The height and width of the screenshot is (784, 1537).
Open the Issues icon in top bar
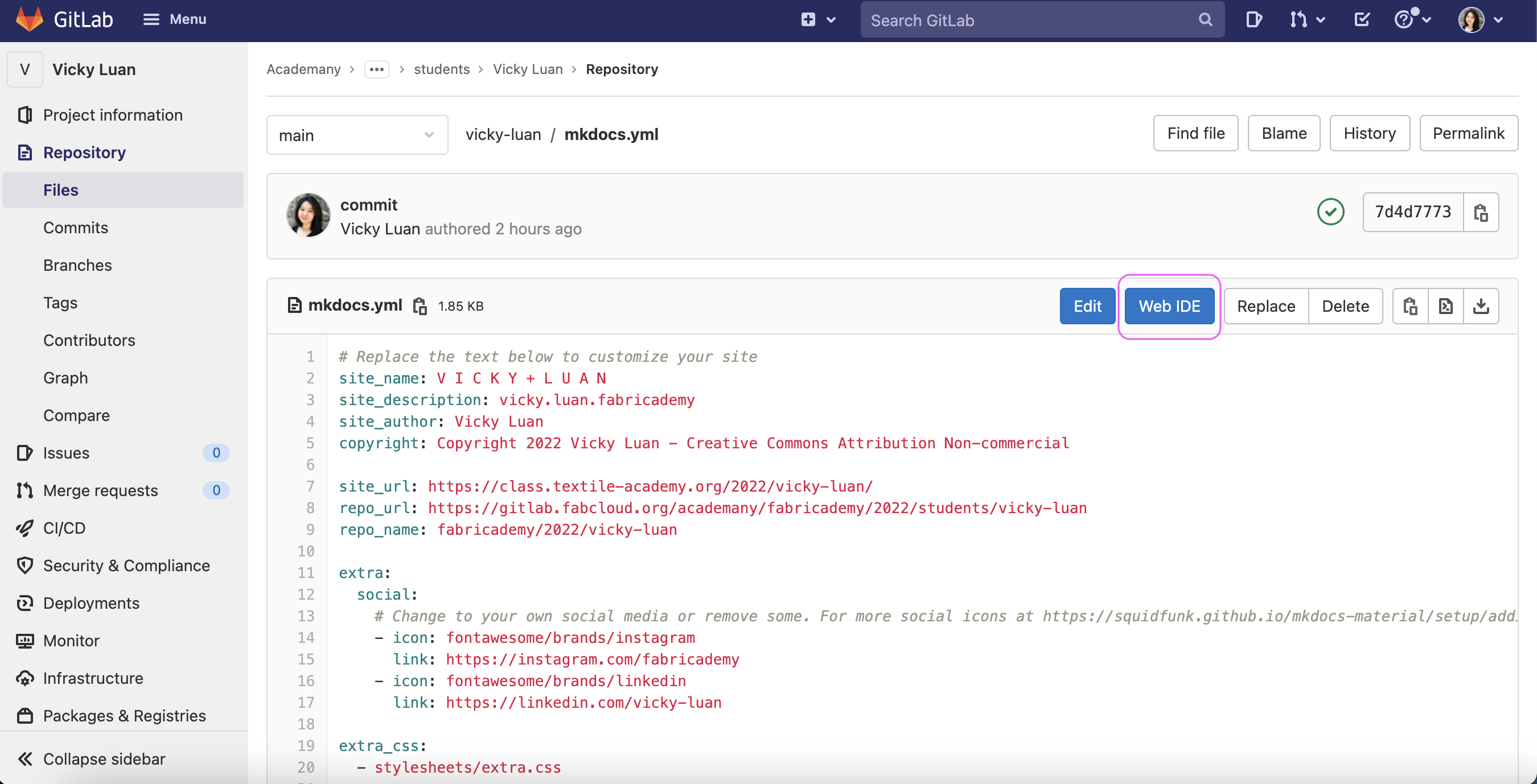click(1254, 20)
